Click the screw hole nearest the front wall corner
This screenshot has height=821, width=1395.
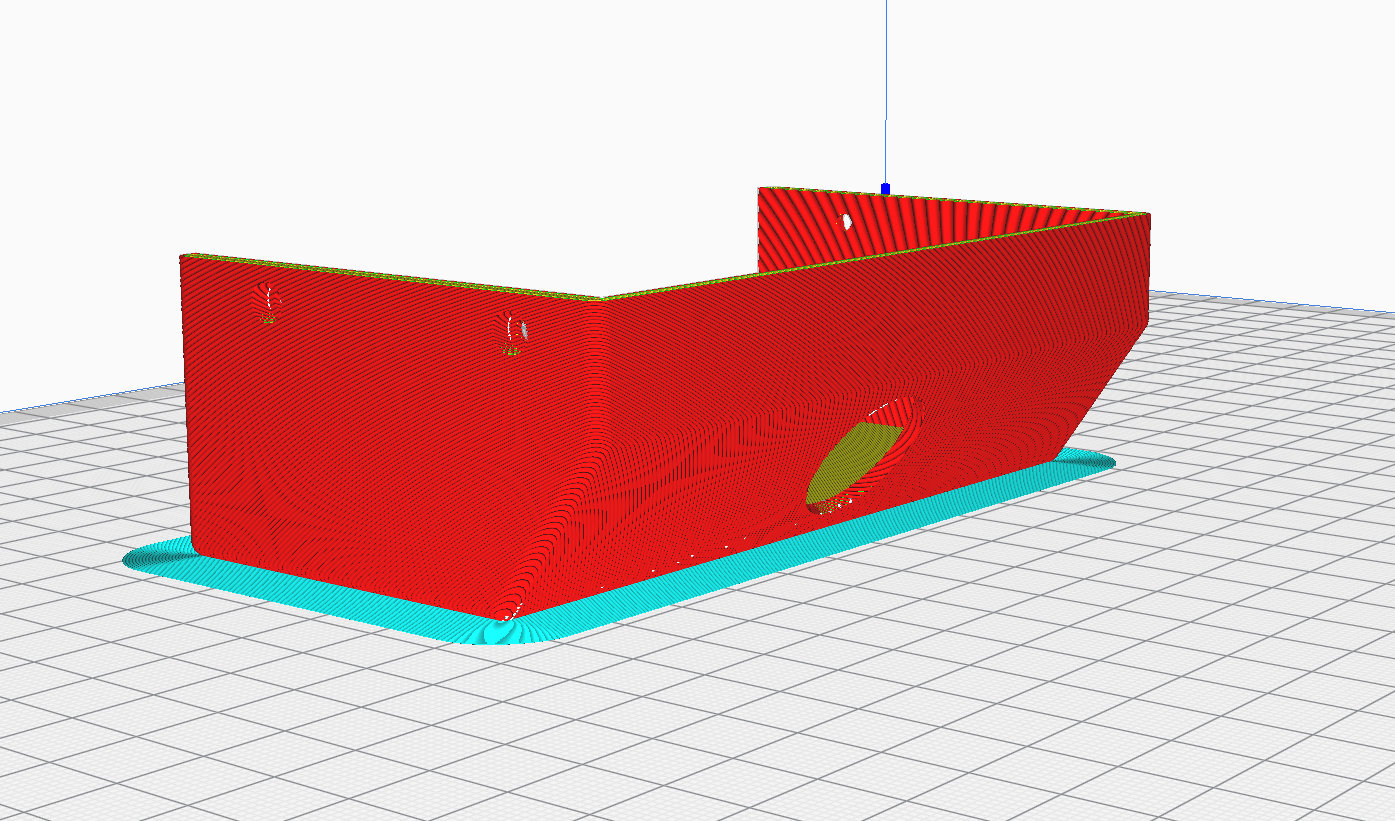click(x=515, y=332)
